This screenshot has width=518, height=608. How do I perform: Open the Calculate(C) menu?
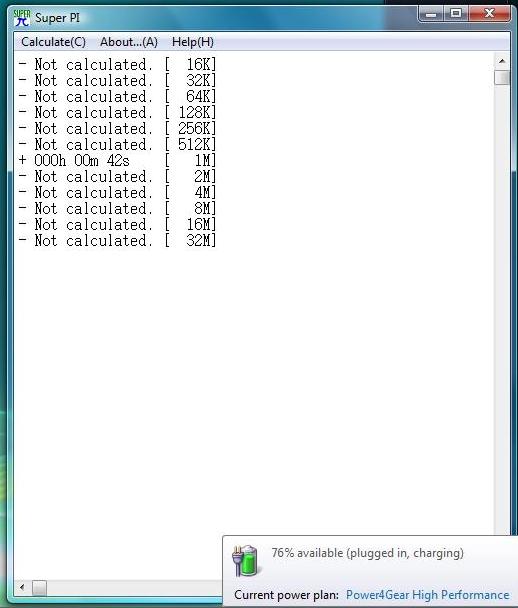54,42
